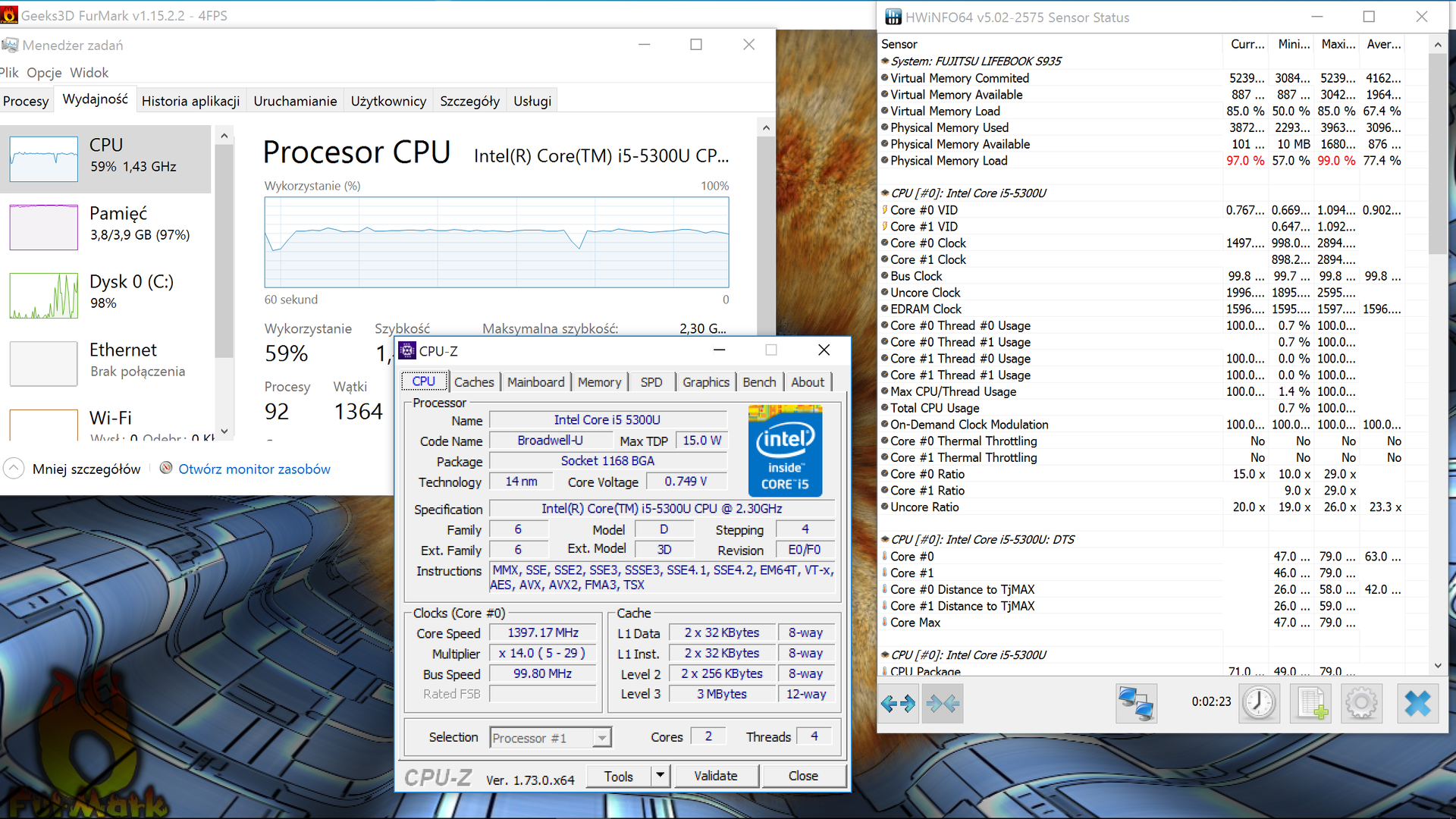Click Core #0 temperature thermometer icon
Image resolution: width=1456 pixels, height=819 pixels.
click(x=885, y=557)
